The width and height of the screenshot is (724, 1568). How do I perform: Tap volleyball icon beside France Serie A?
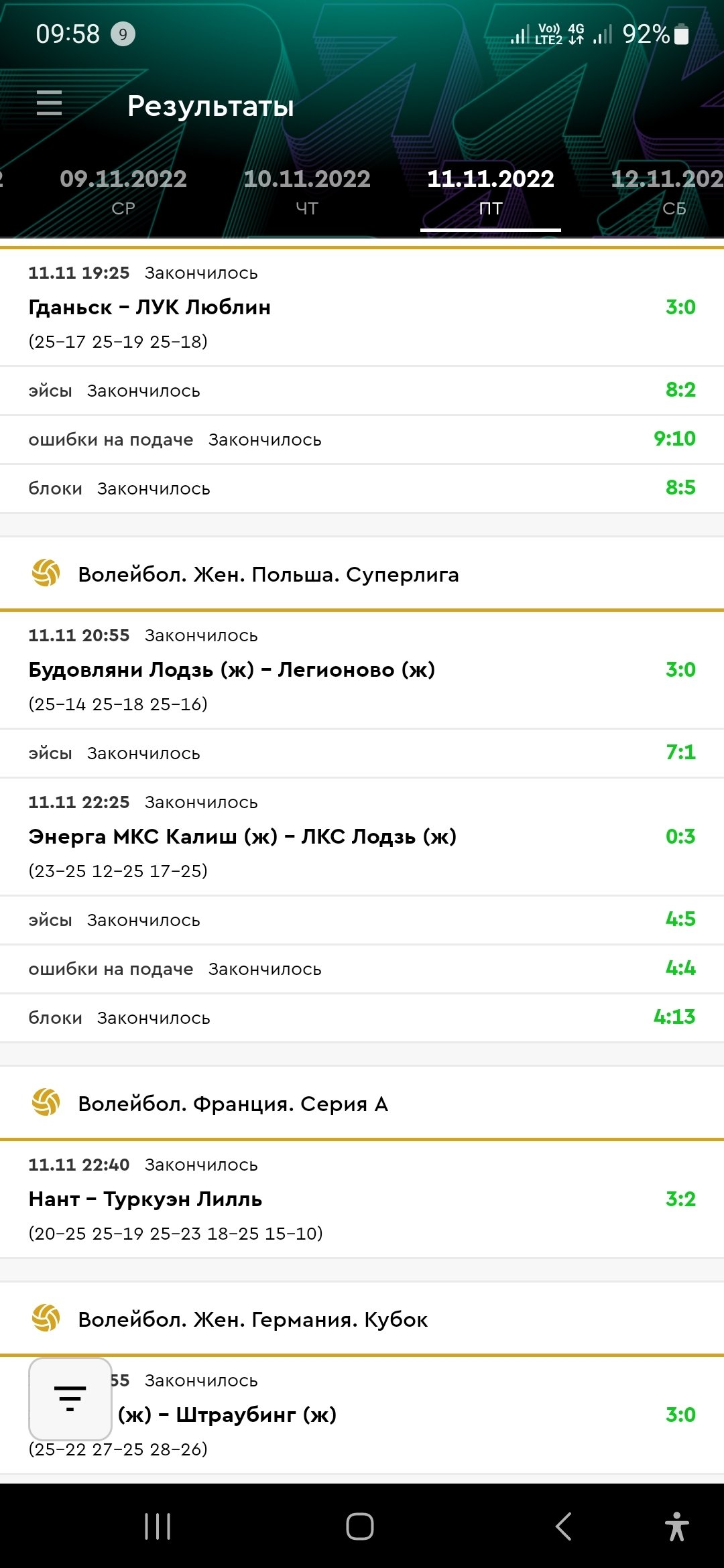[x=46, y=1103]
